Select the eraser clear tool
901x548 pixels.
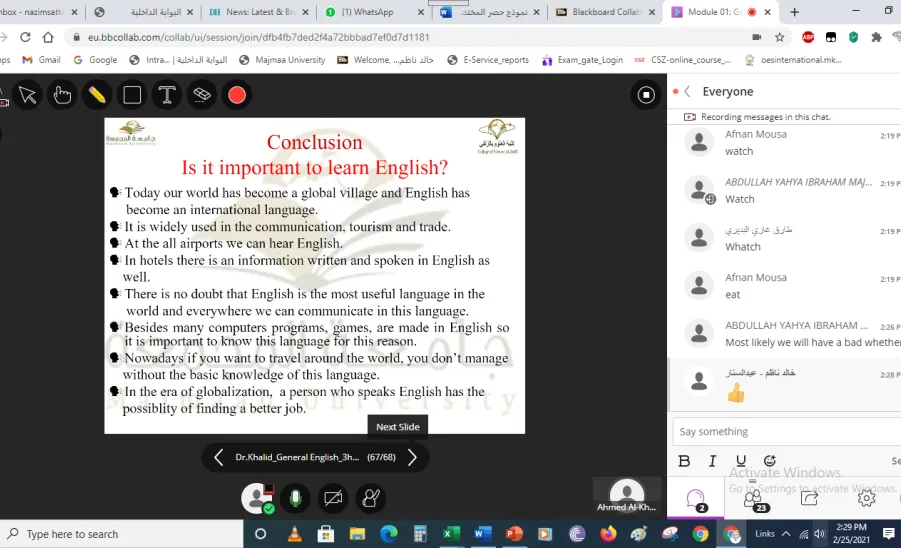(202, 95)
